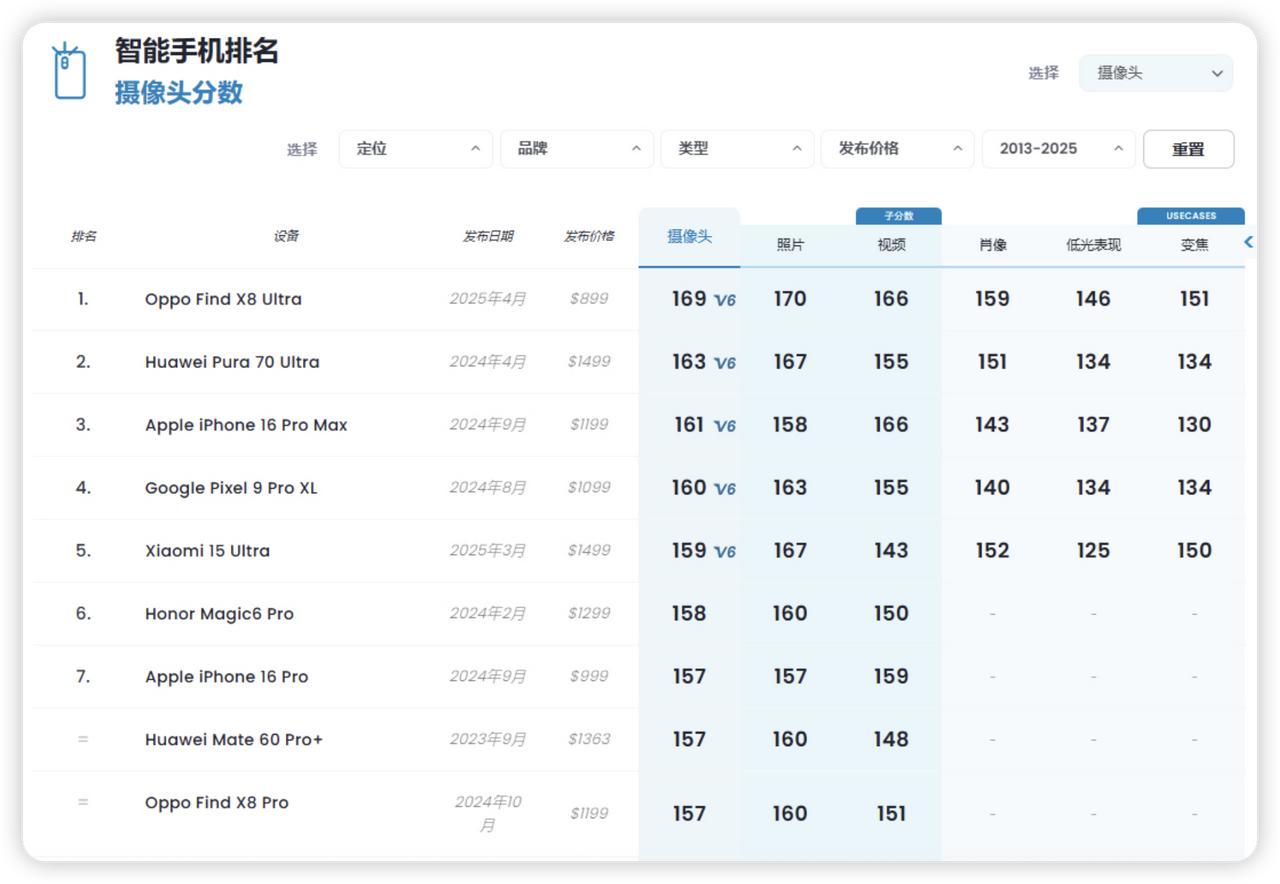Sort by the 低光表现 column
The width and height of the screenshot is (1280, 884).
[1094, 245]
